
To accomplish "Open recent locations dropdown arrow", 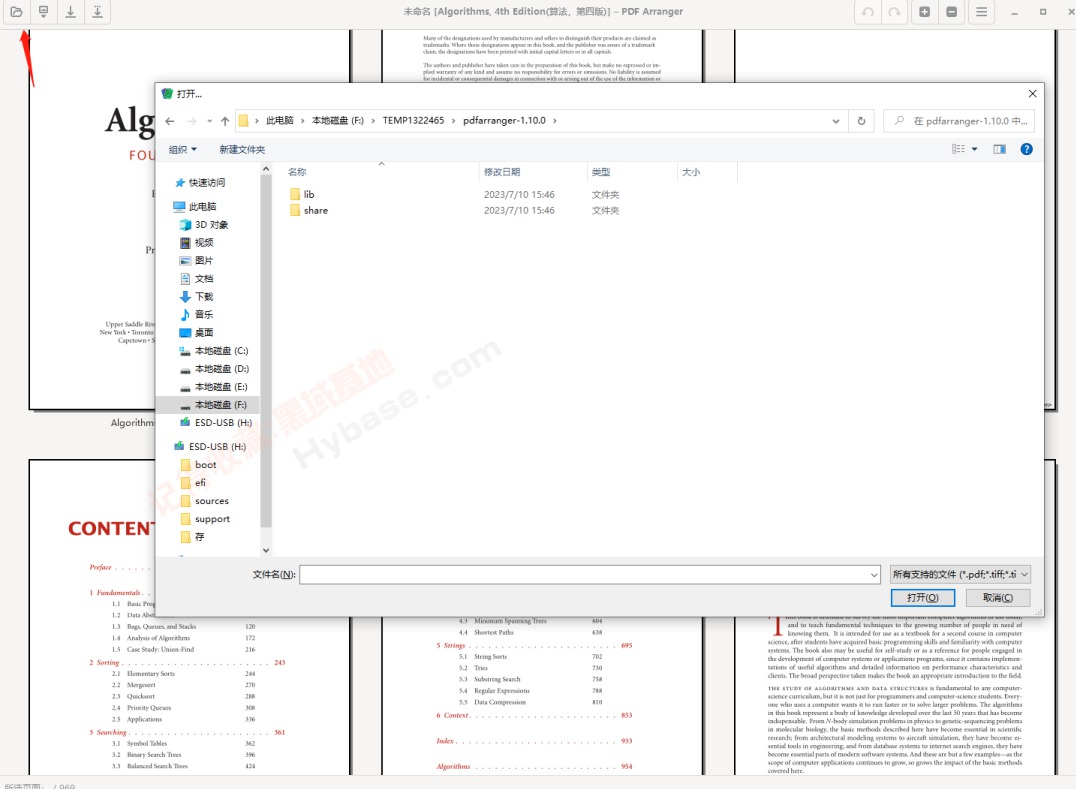I will click(209, 121).
